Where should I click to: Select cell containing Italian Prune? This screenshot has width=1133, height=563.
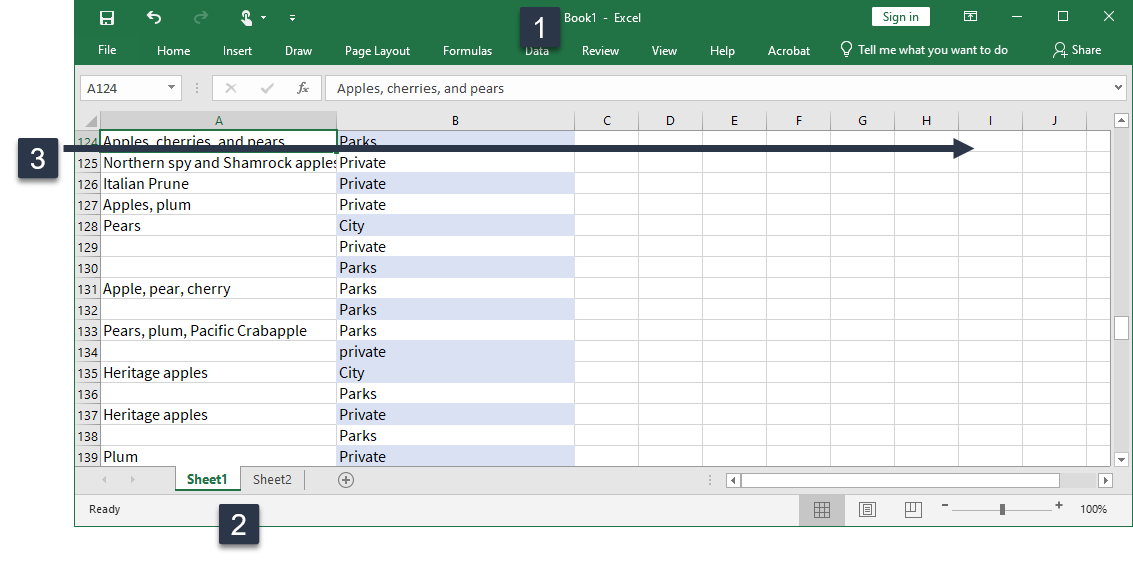(x=218, y=184)
